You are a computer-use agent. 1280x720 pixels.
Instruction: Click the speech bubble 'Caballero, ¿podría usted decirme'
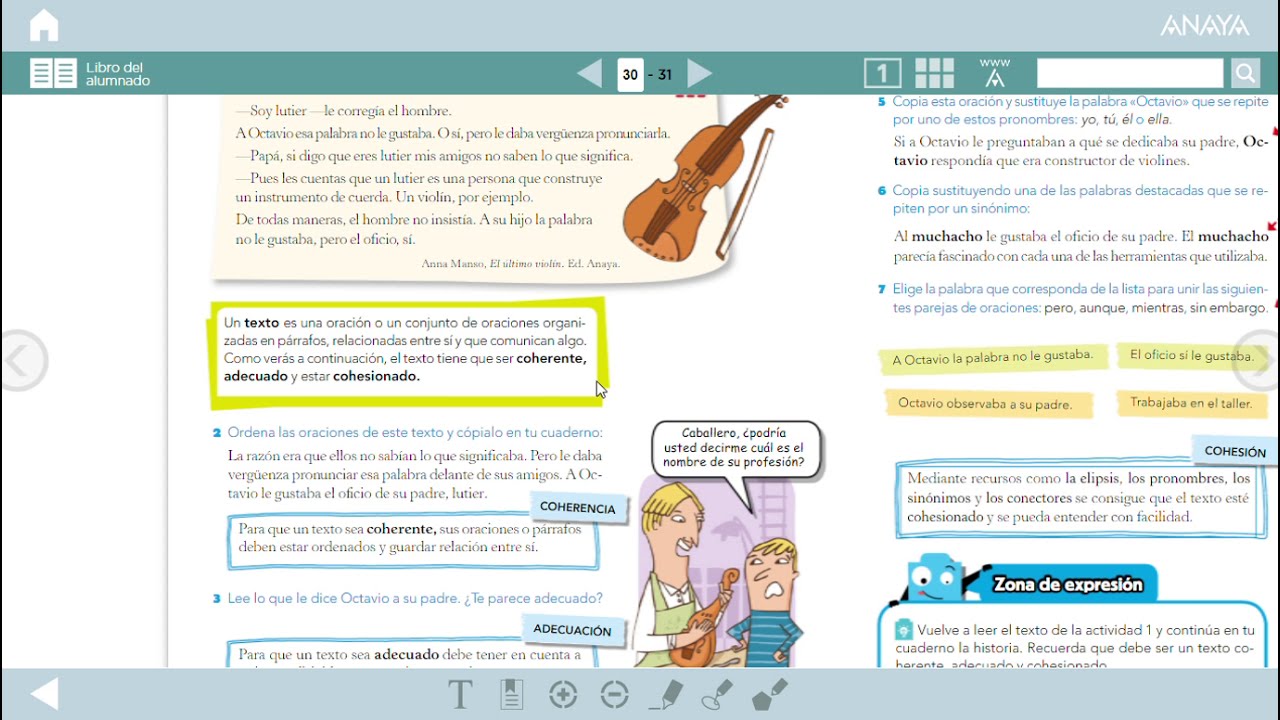pos(736,448)
